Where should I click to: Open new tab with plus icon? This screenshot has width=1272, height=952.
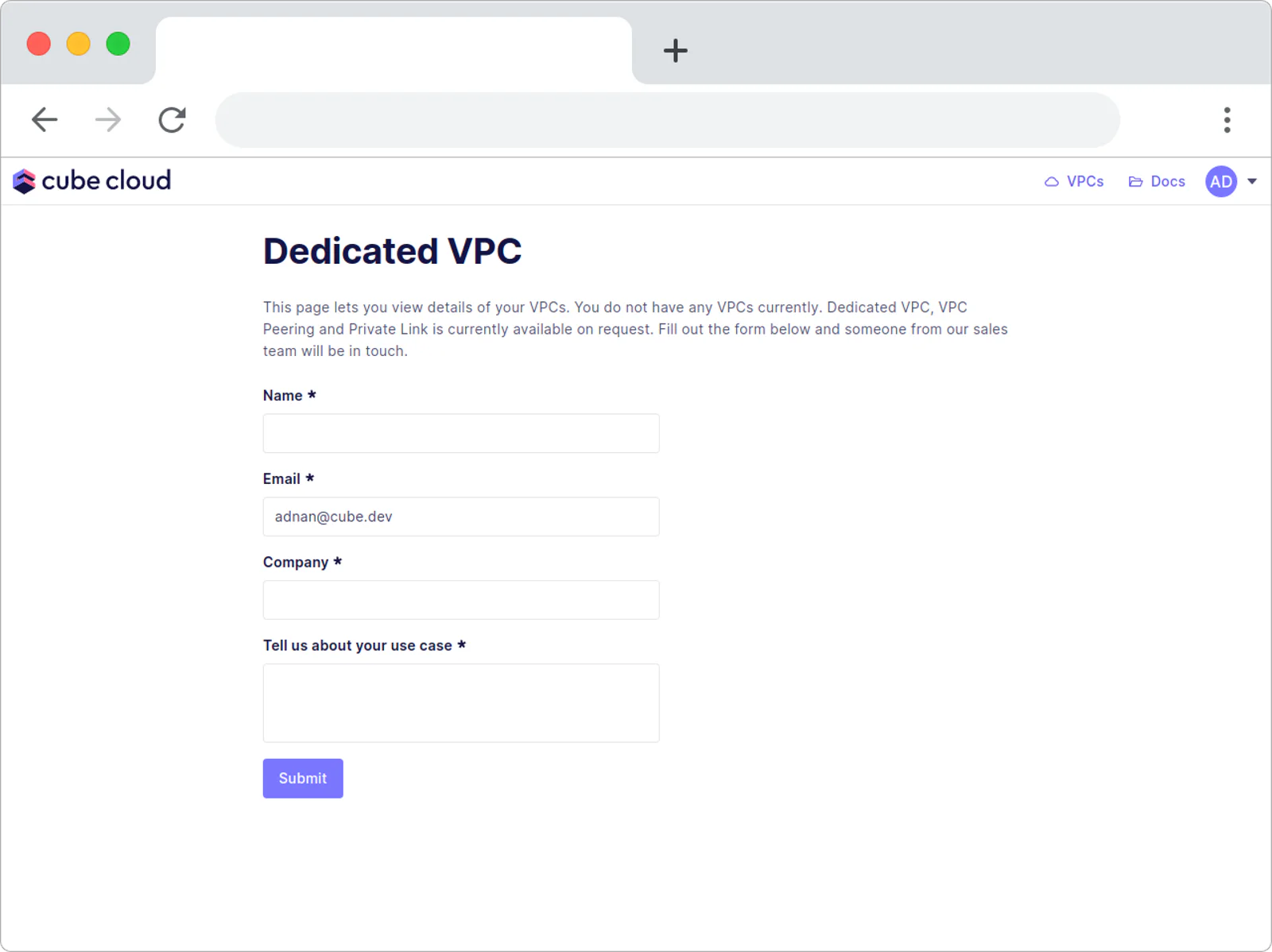675,51
